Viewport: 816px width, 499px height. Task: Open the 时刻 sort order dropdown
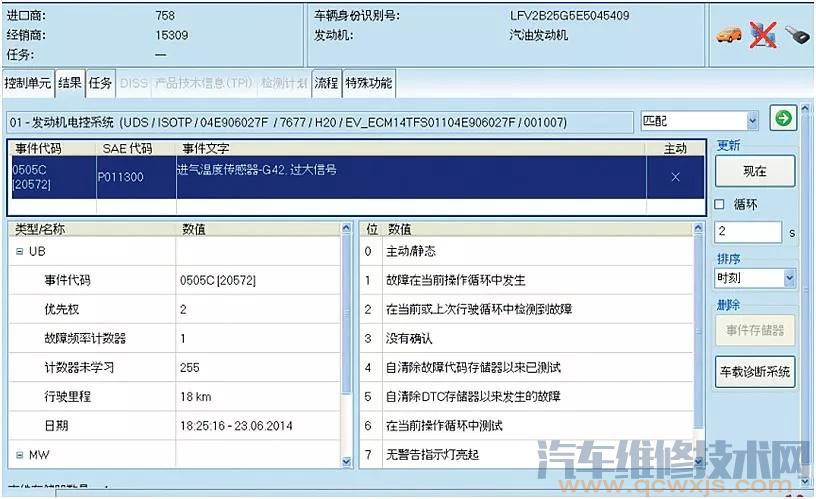coord(789,278)
